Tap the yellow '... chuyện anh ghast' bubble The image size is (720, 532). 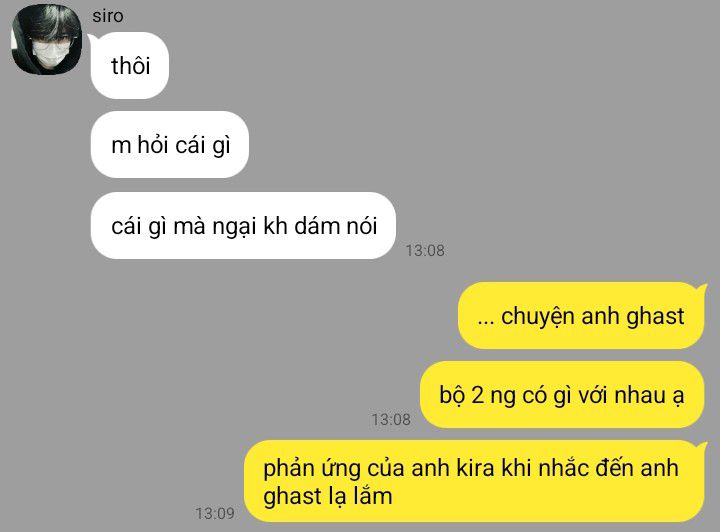pyautogui.click(x=581, y=316)
